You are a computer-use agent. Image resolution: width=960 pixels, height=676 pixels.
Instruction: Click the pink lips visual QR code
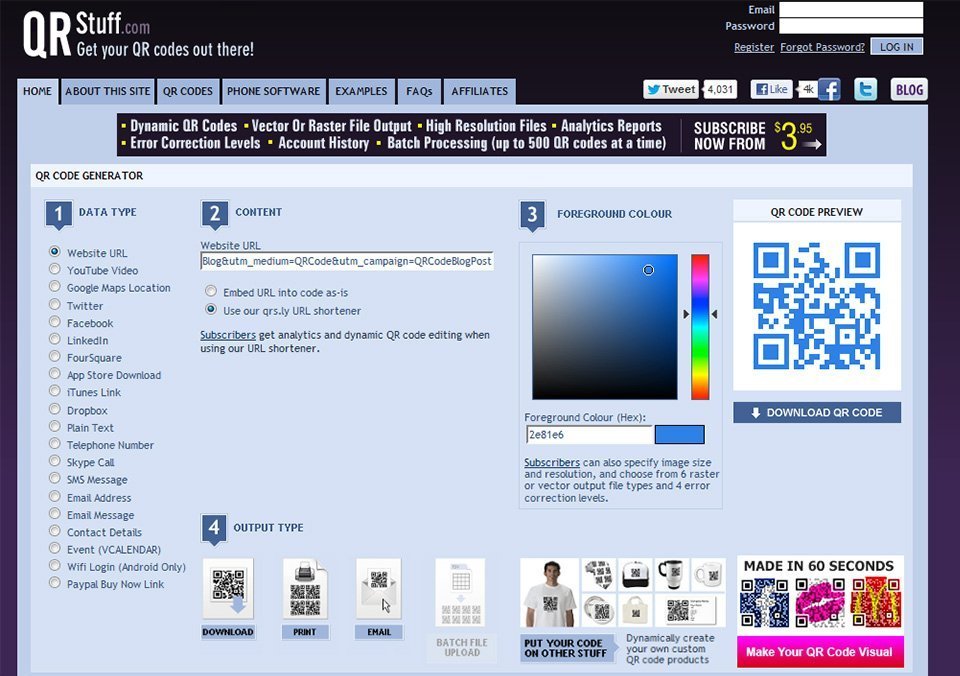point(820,603)
